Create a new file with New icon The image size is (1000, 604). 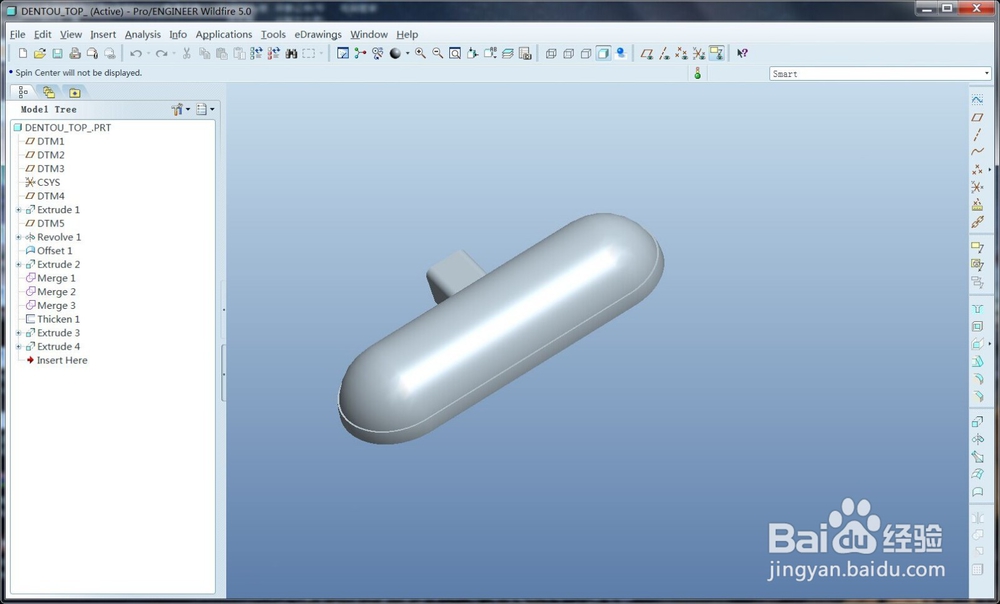pyautogui.click(x=23, y=54)
